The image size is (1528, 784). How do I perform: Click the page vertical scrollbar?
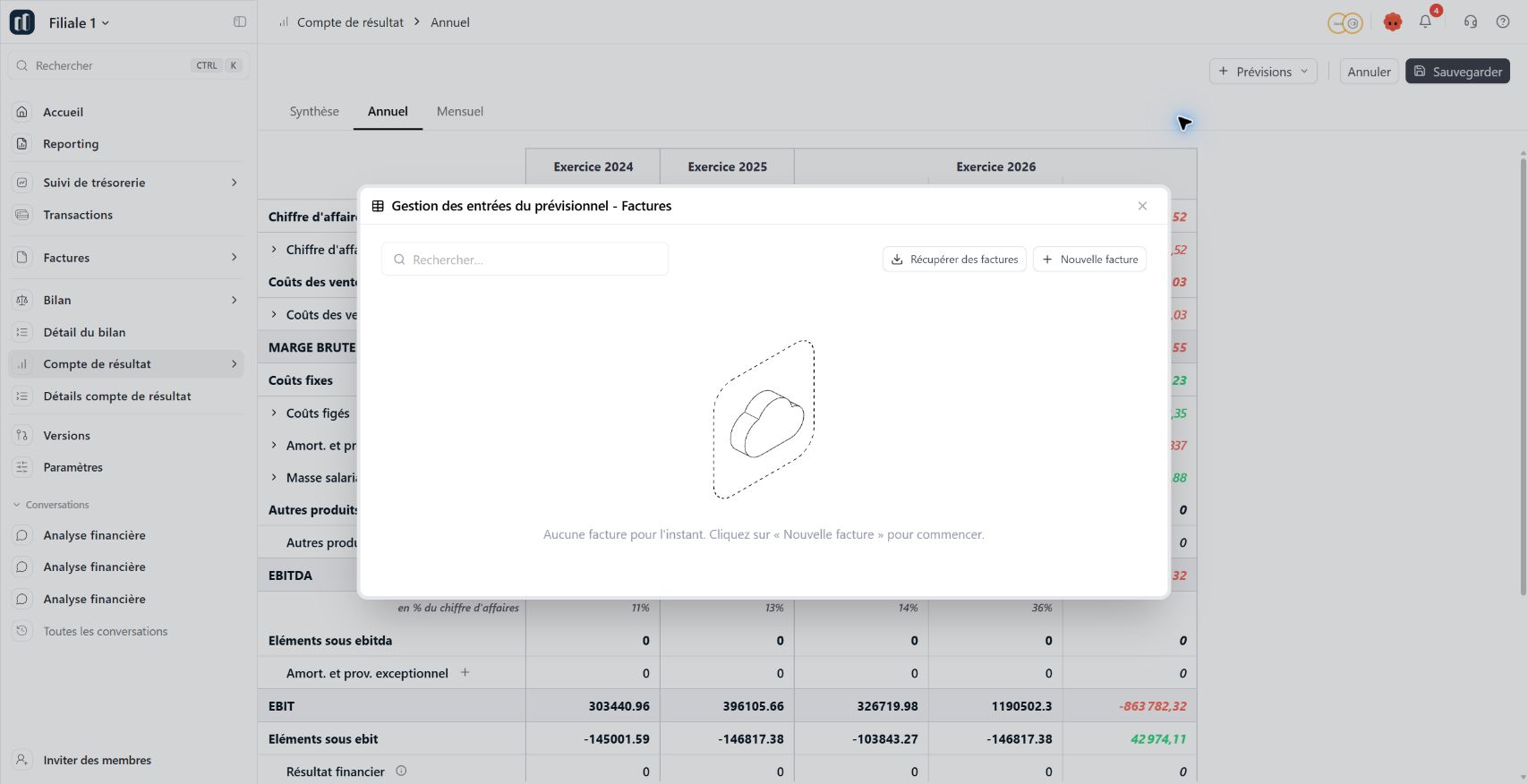point(1524,376)
